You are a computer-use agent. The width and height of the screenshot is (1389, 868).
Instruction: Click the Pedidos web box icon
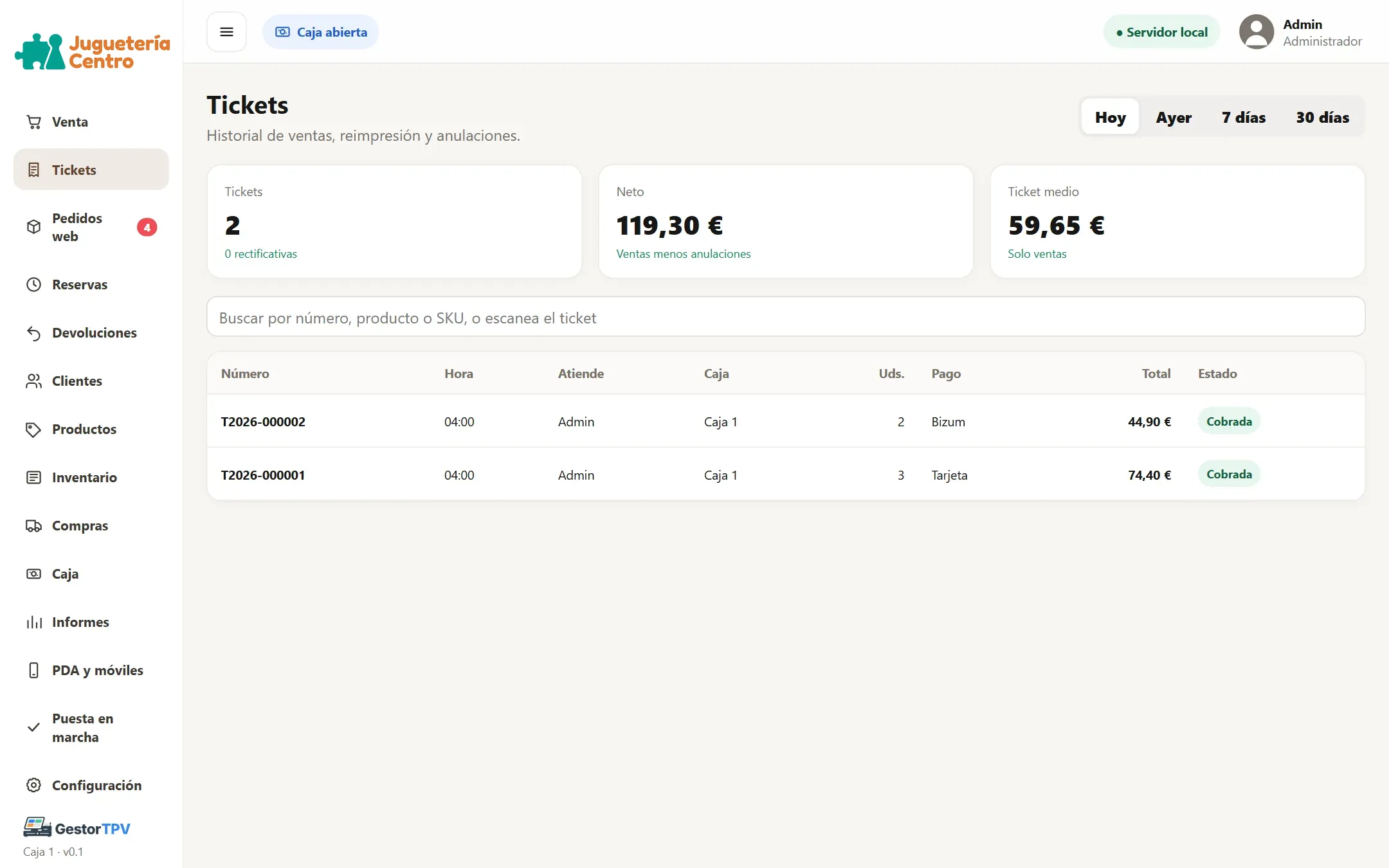point(33,227)
